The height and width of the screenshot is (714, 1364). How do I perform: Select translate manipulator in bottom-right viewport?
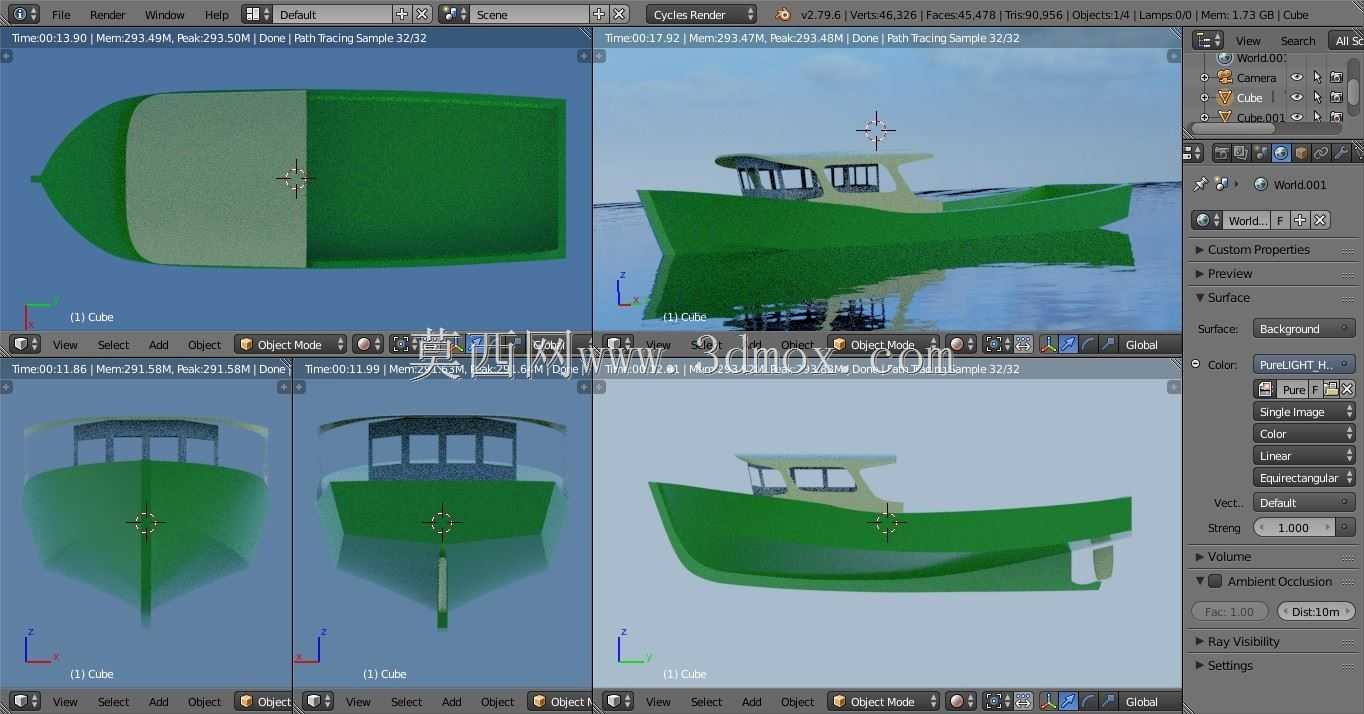point(1068,701)
